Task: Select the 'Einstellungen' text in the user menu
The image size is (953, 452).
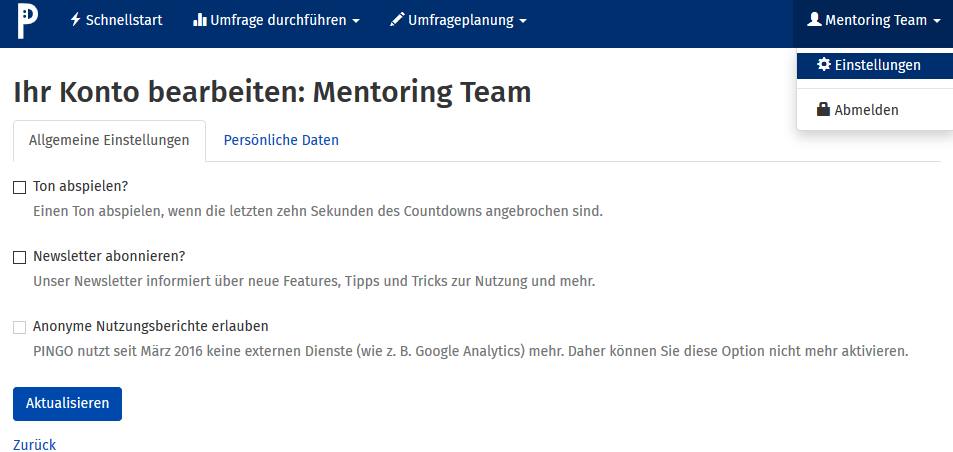Action: coord(877,65)
